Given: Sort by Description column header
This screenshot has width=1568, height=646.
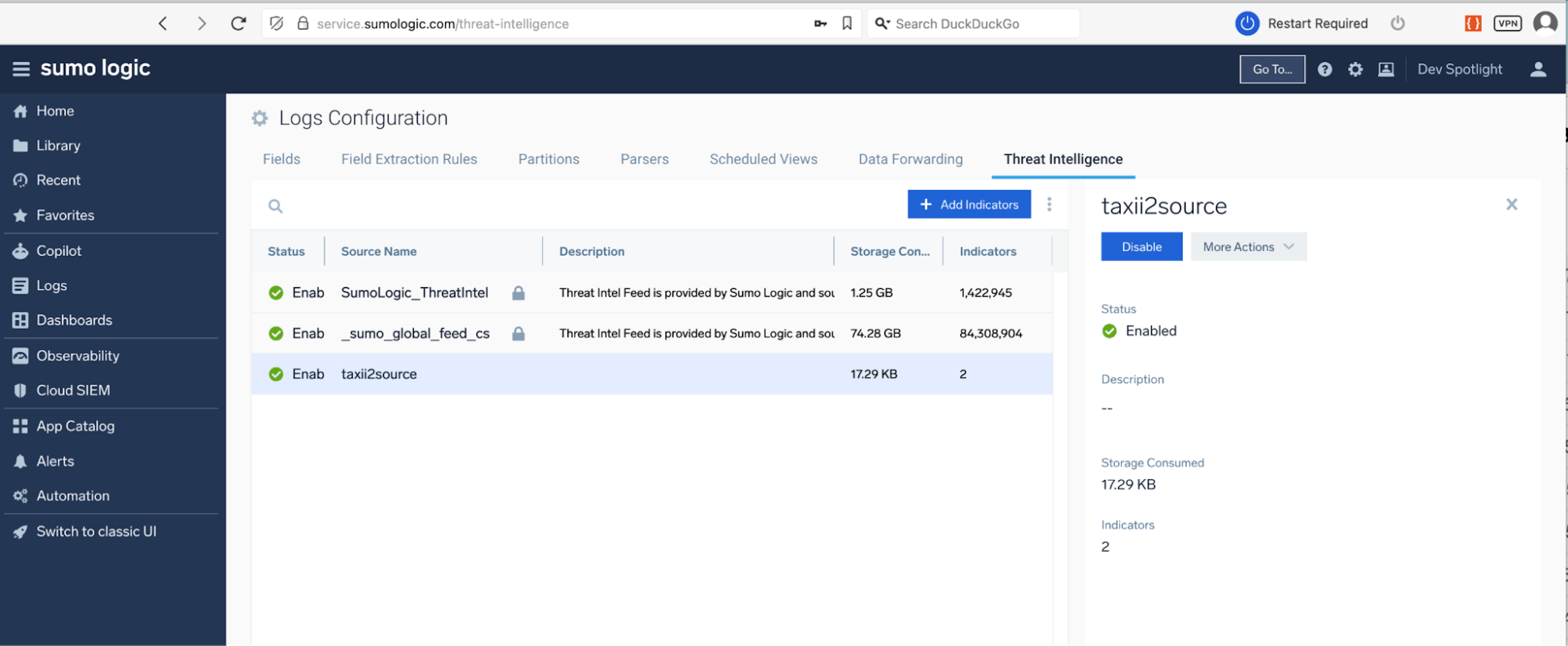Looking at the screenshot, I should tap(592, 251).
